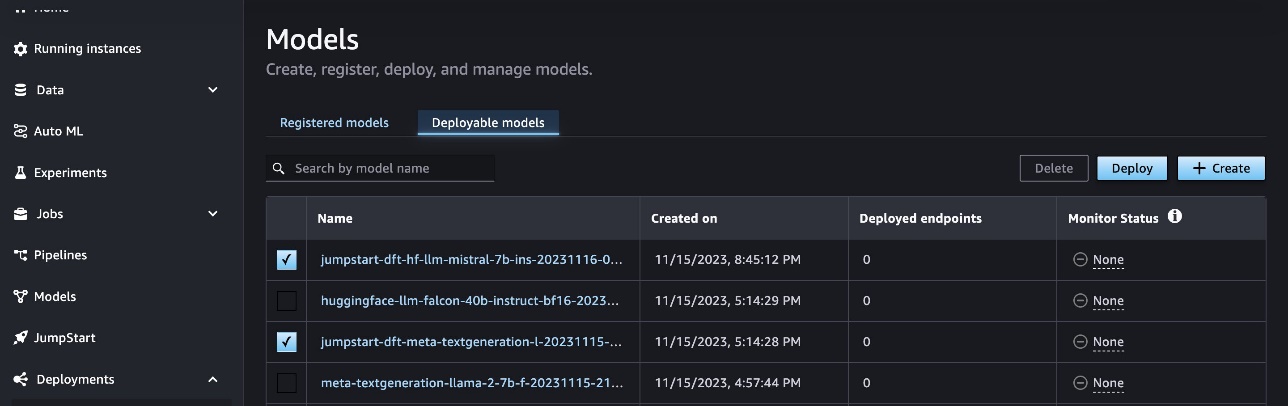Click the Monitor Status column header
Screen dimensions: 1288x406
1113,218
